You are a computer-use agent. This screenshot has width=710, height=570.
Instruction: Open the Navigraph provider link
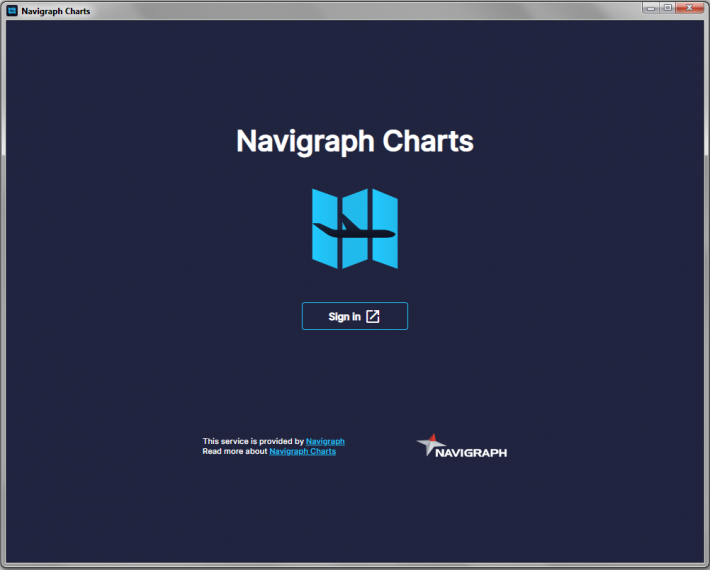tap(325, 441)
